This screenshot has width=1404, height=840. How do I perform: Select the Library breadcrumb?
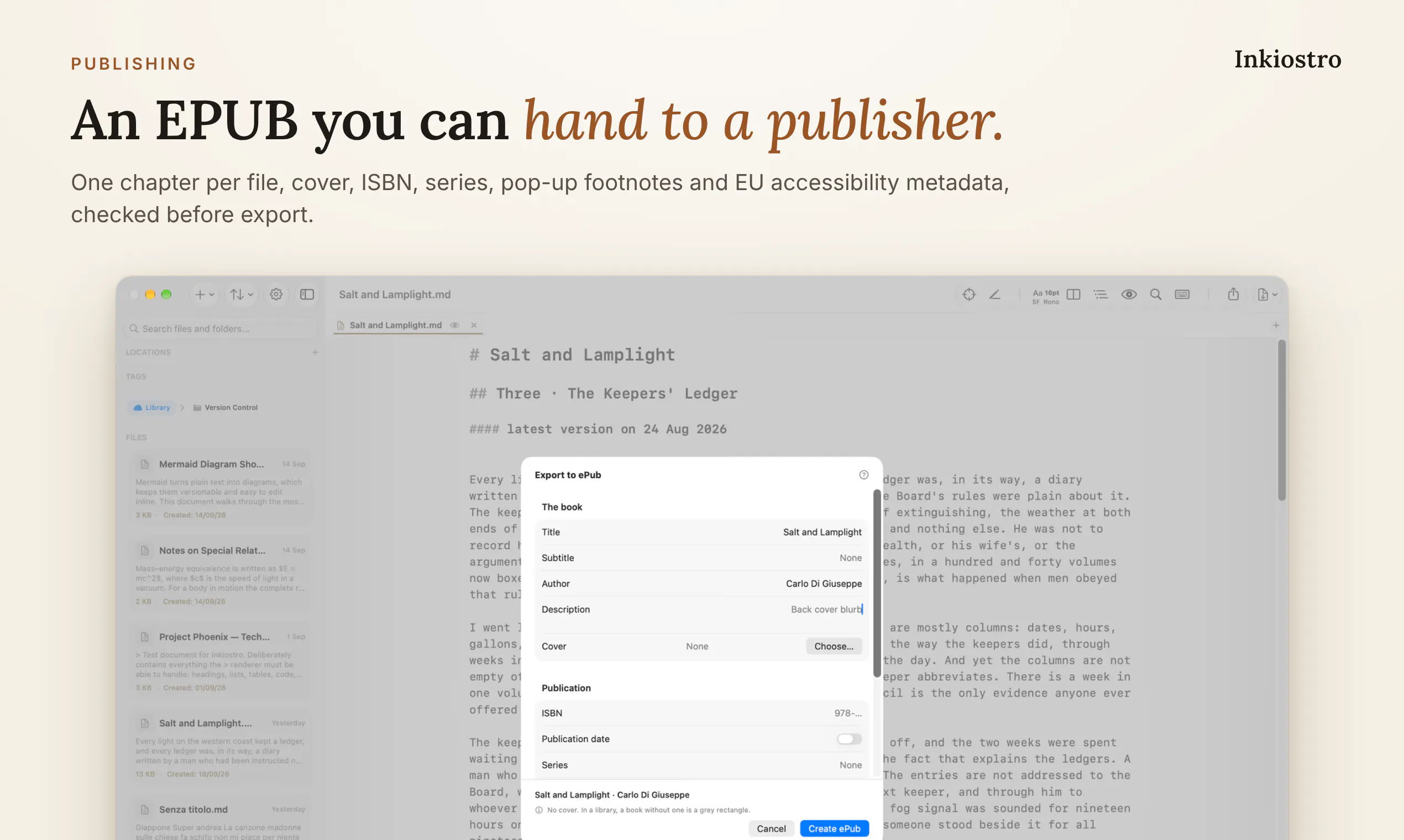tap(151, 407)
